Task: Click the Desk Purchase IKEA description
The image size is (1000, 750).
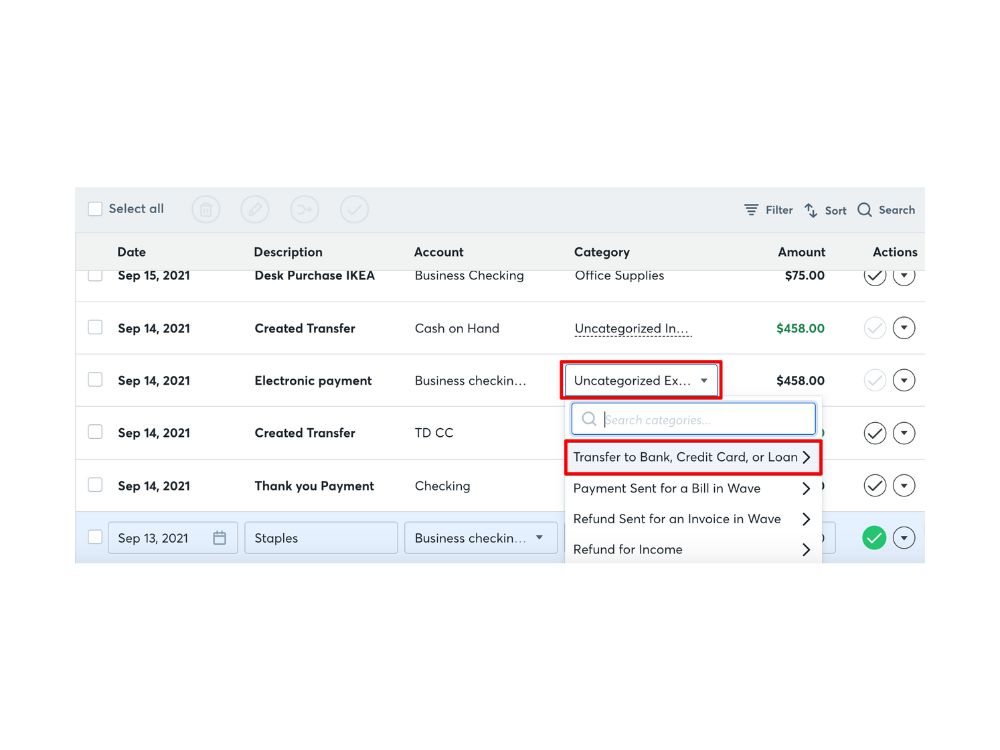Action: coord(314,276)
